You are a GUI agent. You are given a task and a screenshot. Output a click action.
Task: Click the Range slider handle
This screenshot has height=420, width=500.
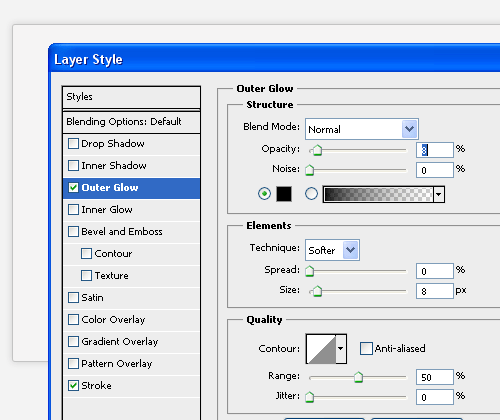point(358,377)
